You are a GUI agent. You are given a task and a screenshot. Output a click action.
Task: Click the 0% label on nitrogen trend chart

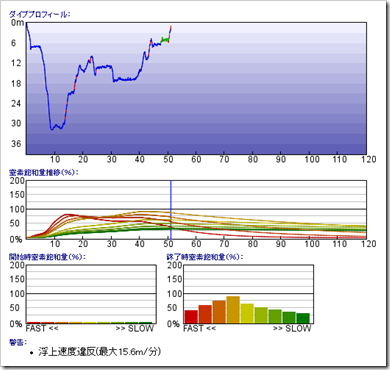click(x=16, y=239)
